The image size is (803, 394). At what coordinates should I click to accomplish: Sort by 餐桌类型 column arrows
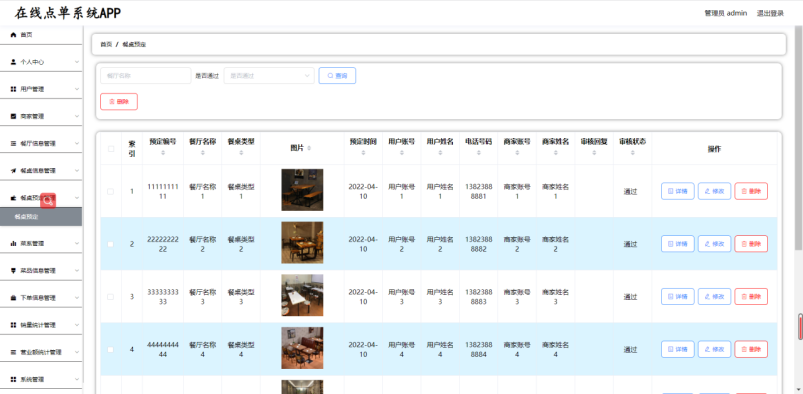(241, 153)
